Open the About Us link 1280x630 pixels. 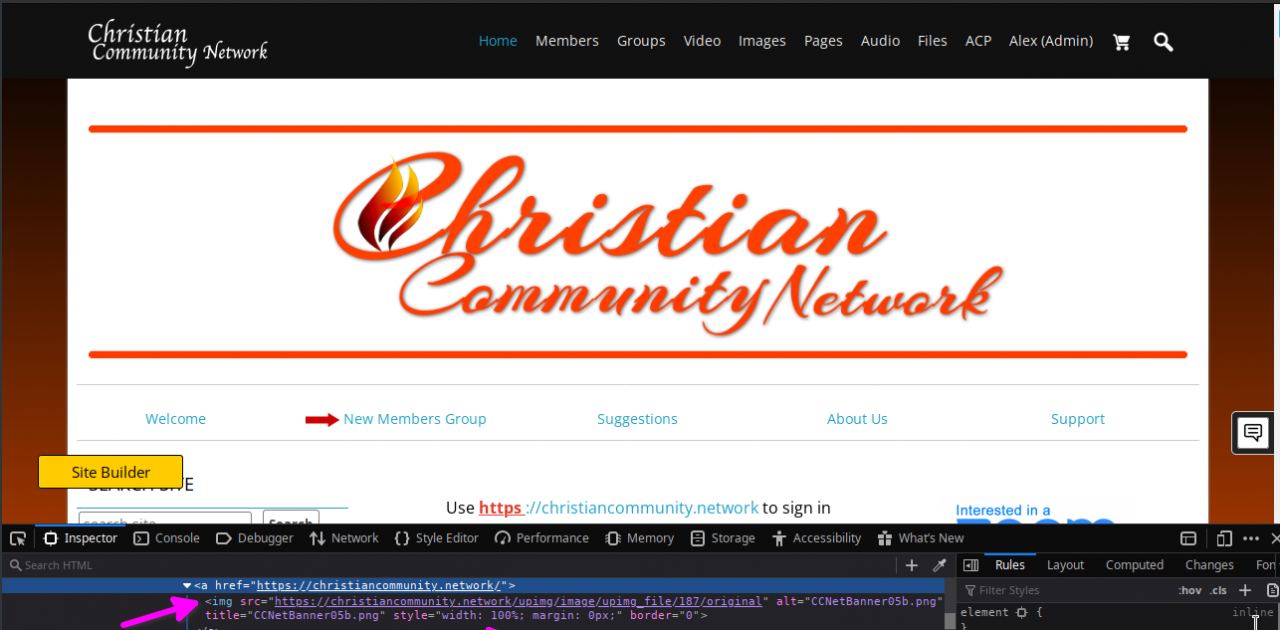(857, 419)
